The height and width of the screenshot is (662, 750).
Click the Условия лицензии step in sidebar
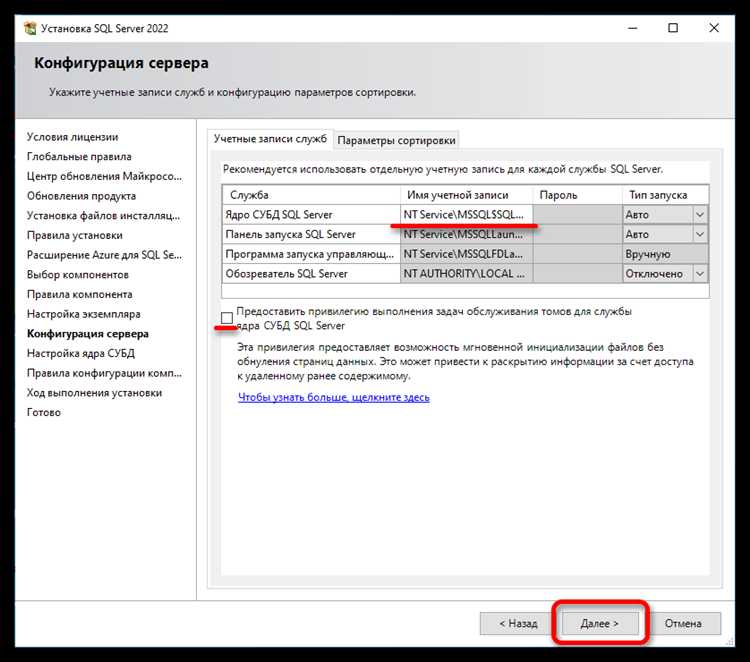point(72,137)
